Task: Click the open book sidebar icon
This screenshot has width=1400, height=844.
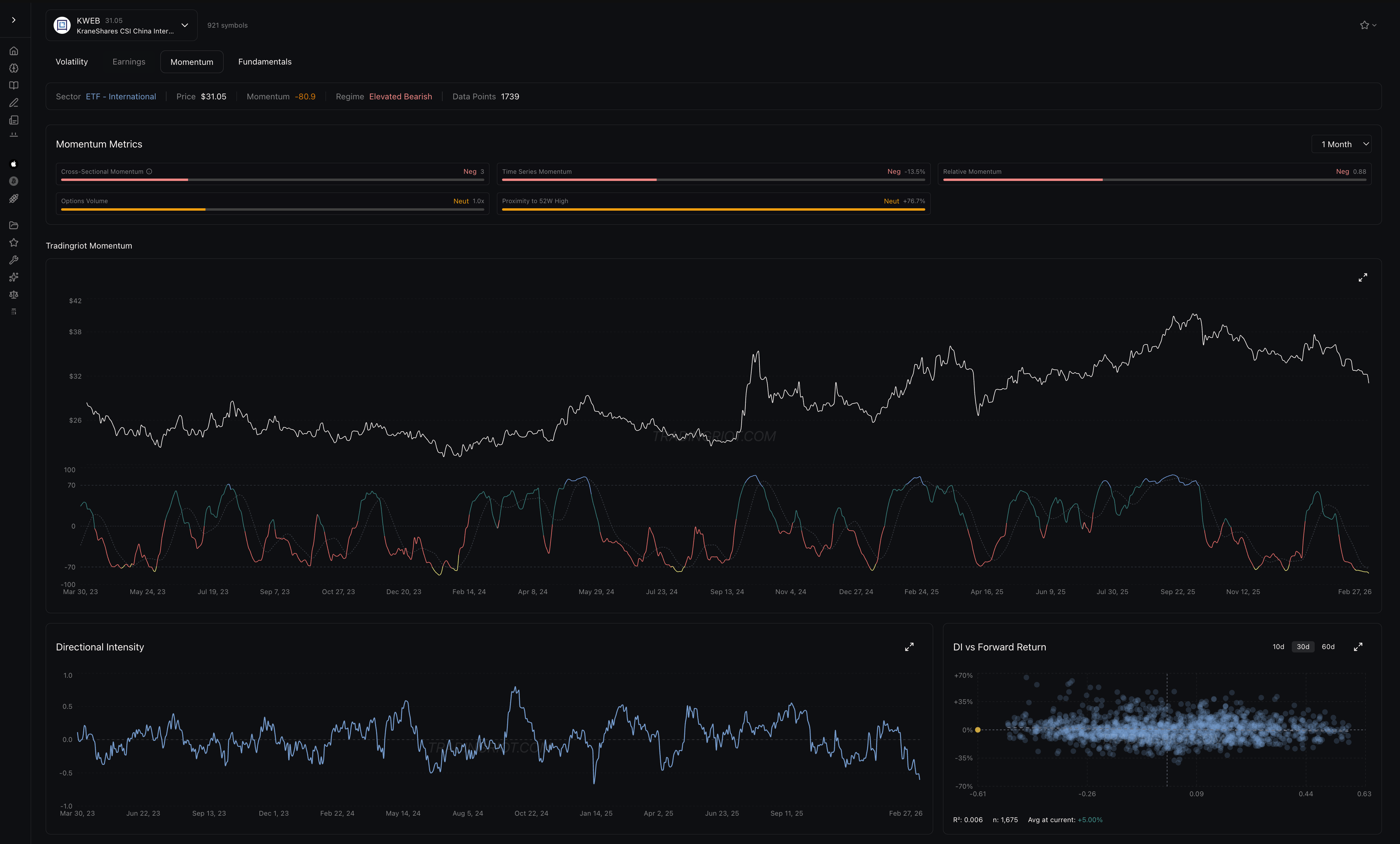Action: [x=14, y=85]
